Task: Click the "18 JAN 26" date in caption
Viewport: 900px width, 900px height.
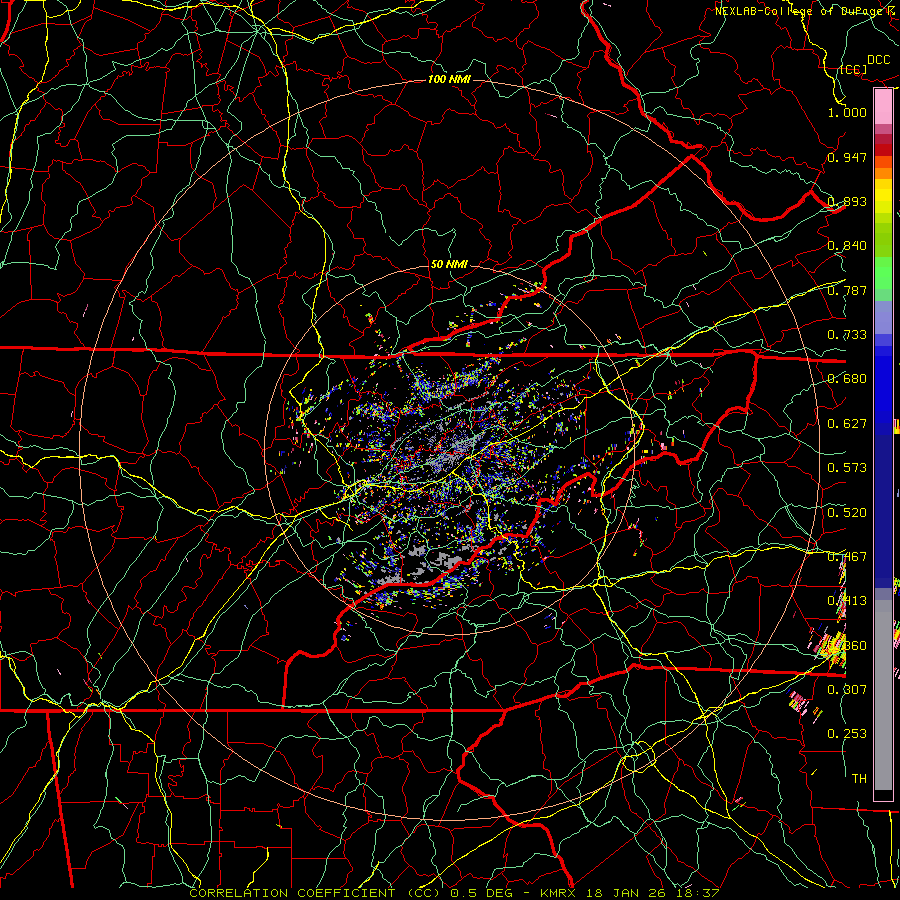Action: click(x=626, y=893)
